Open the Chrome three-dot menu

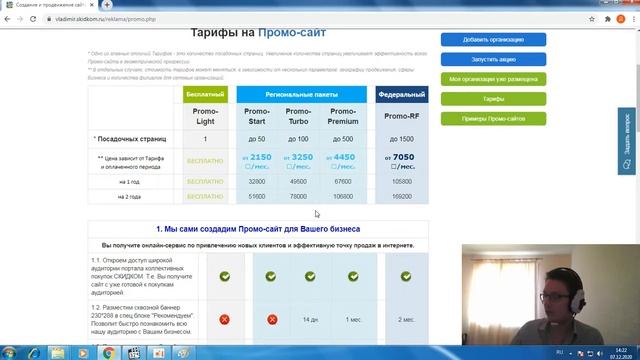pyautogui.click(x=634, y=19)
